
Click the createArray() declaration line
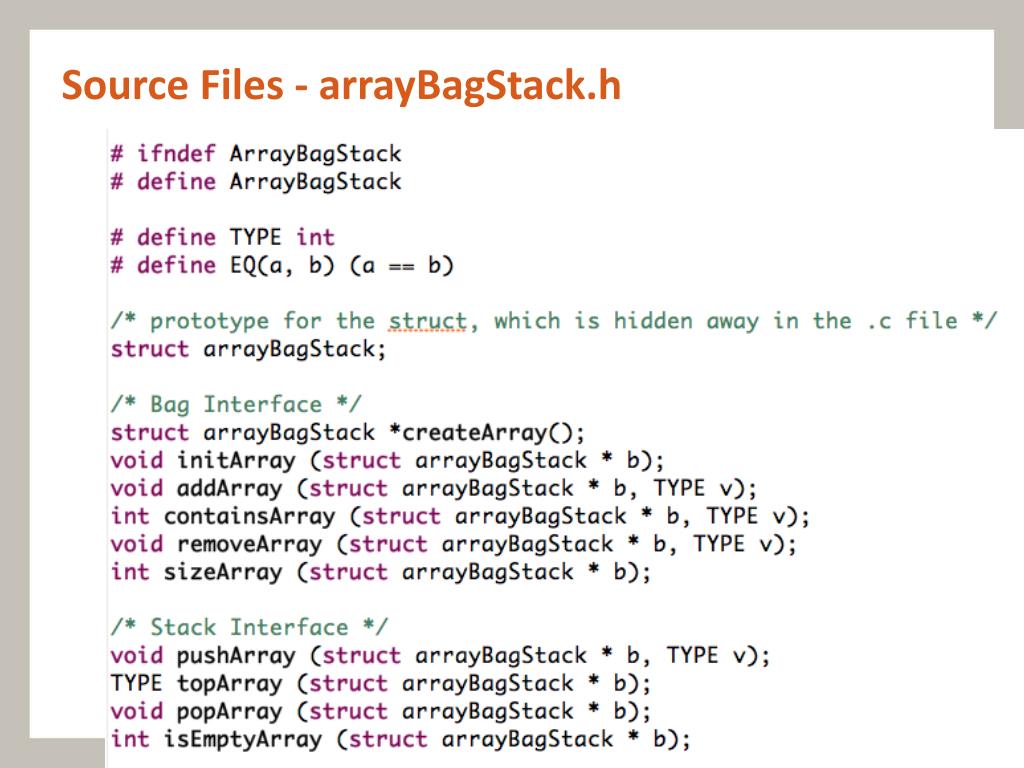(x=348, y=432)
